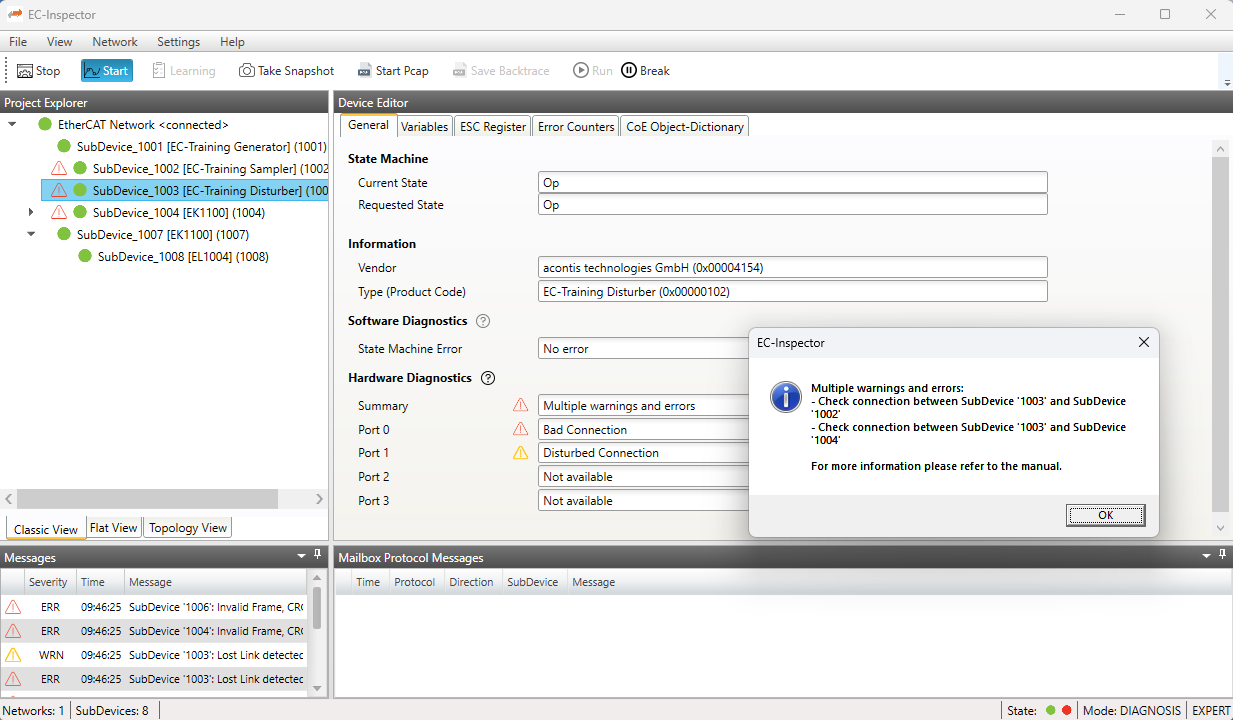Click the EtherCAT Network green status icon
This screenshot has width=1233, height=720.
coord(44,125)
